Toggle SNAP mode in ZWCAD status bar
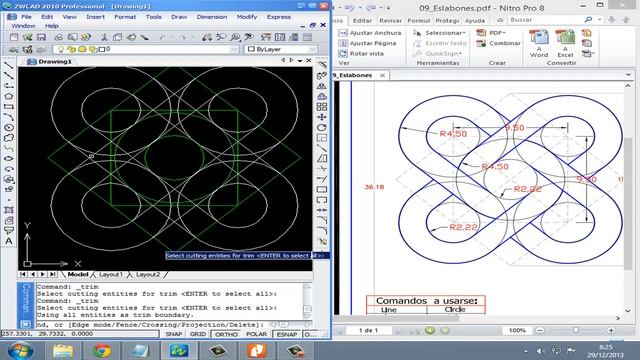The height and width of the screenshot is (360, 640). pos(173,334)
